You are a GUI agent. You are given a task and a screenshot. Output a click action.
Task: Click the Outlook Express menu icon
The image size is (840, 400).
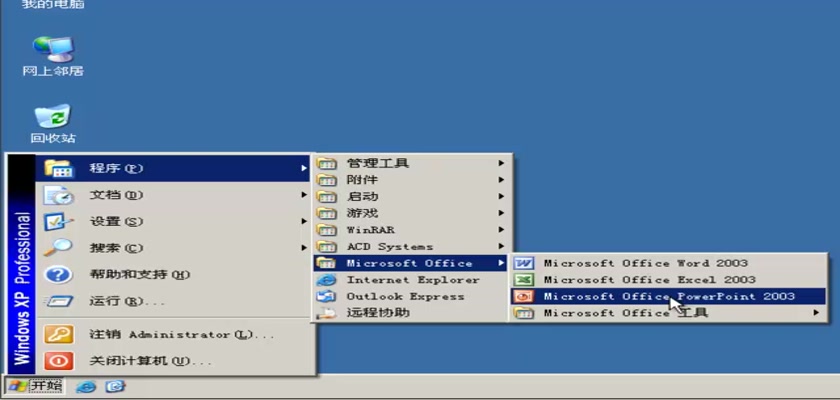(x=326, y=296)
